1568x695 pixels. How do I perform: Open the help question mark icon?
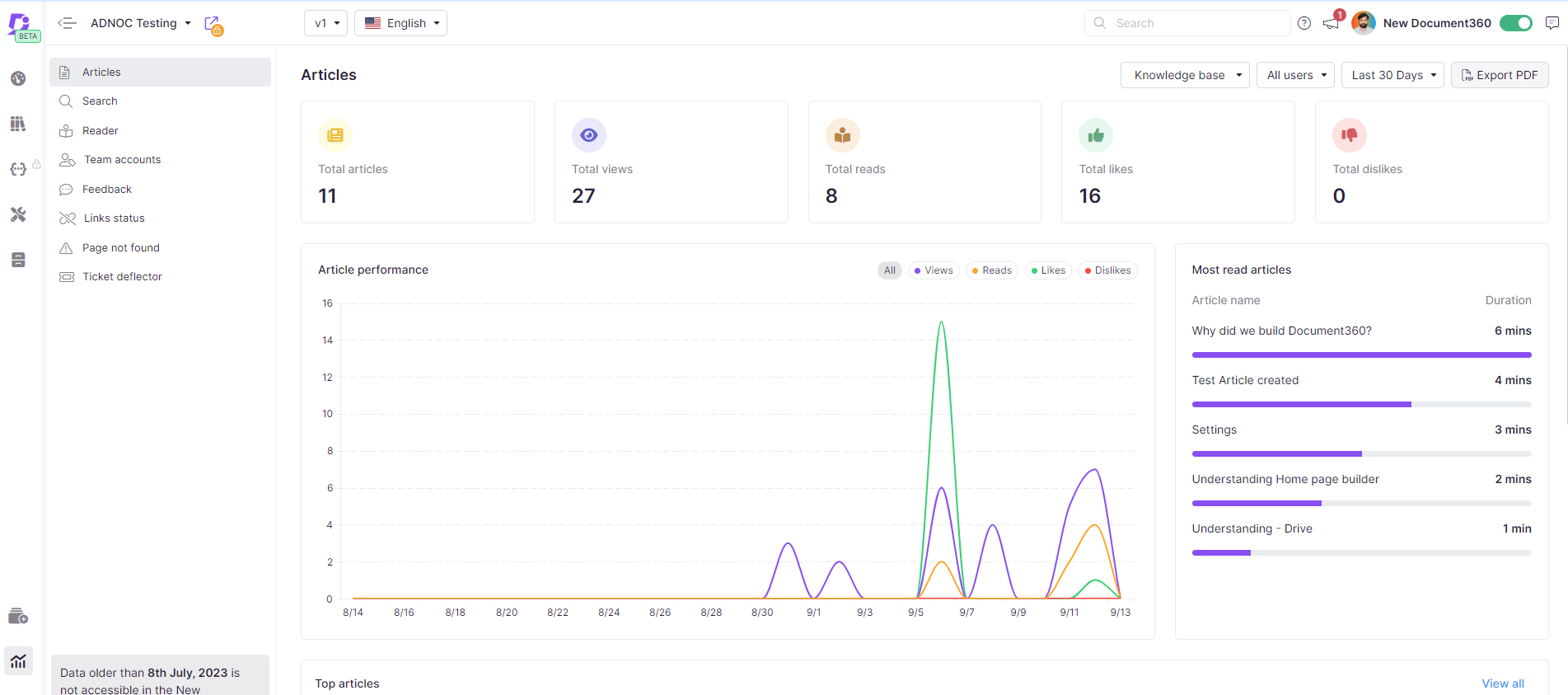tap(1304, 23)
